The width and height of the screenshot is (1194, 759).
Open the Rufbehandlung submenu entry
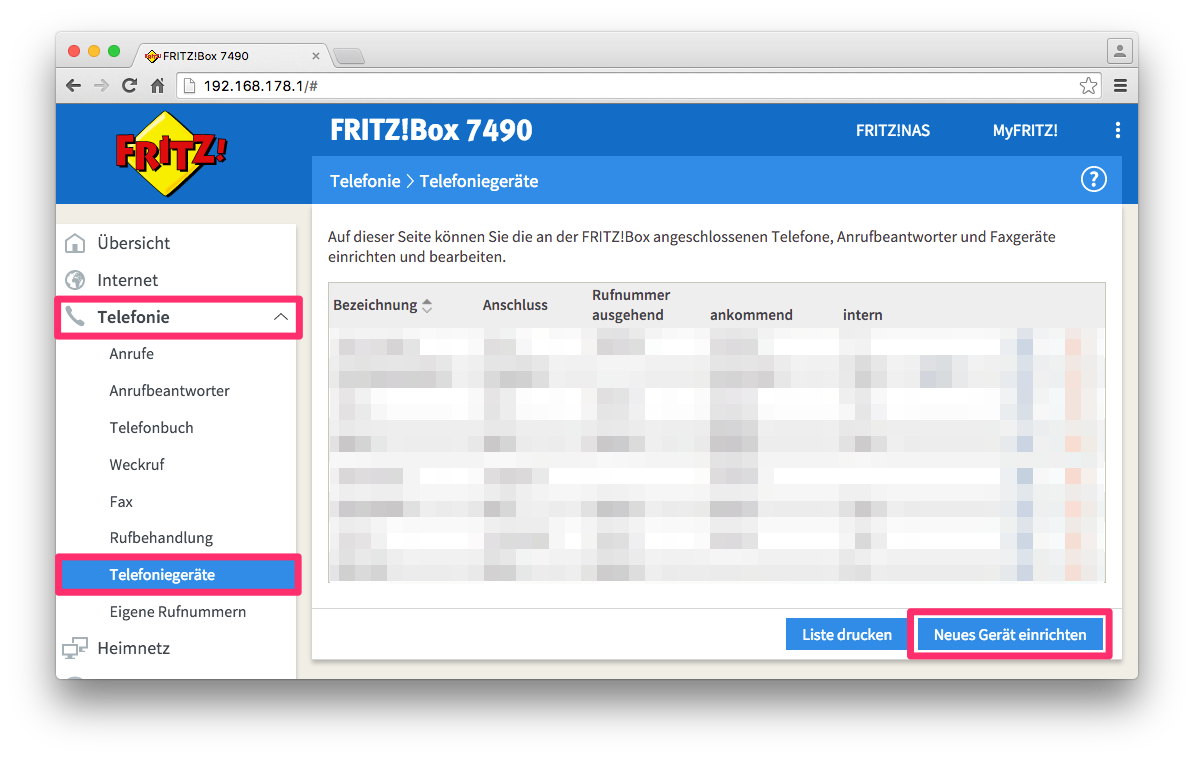(161, 537)
